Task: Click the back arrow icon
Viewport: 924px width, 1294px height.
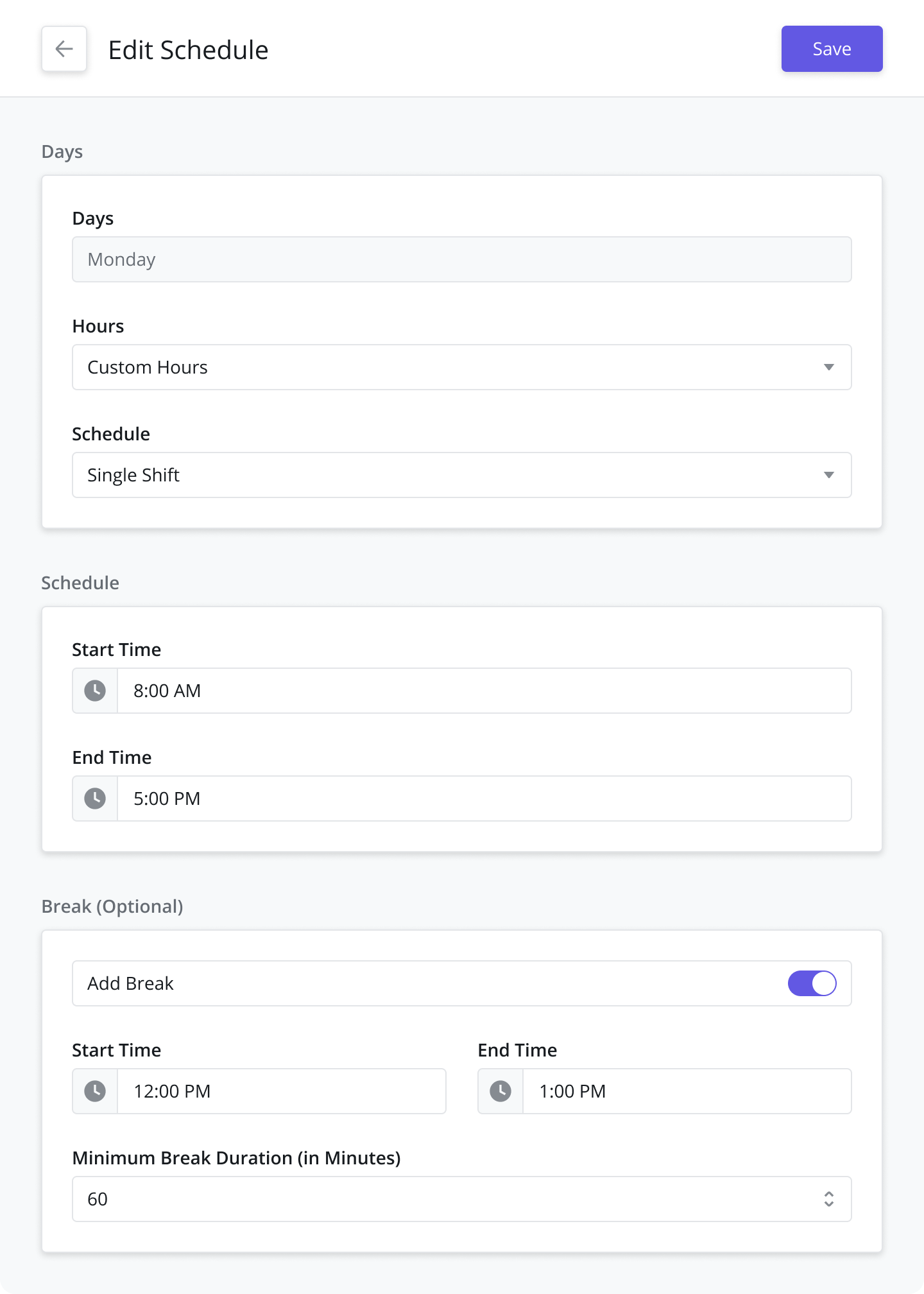Action: click(x=64, y=49)
